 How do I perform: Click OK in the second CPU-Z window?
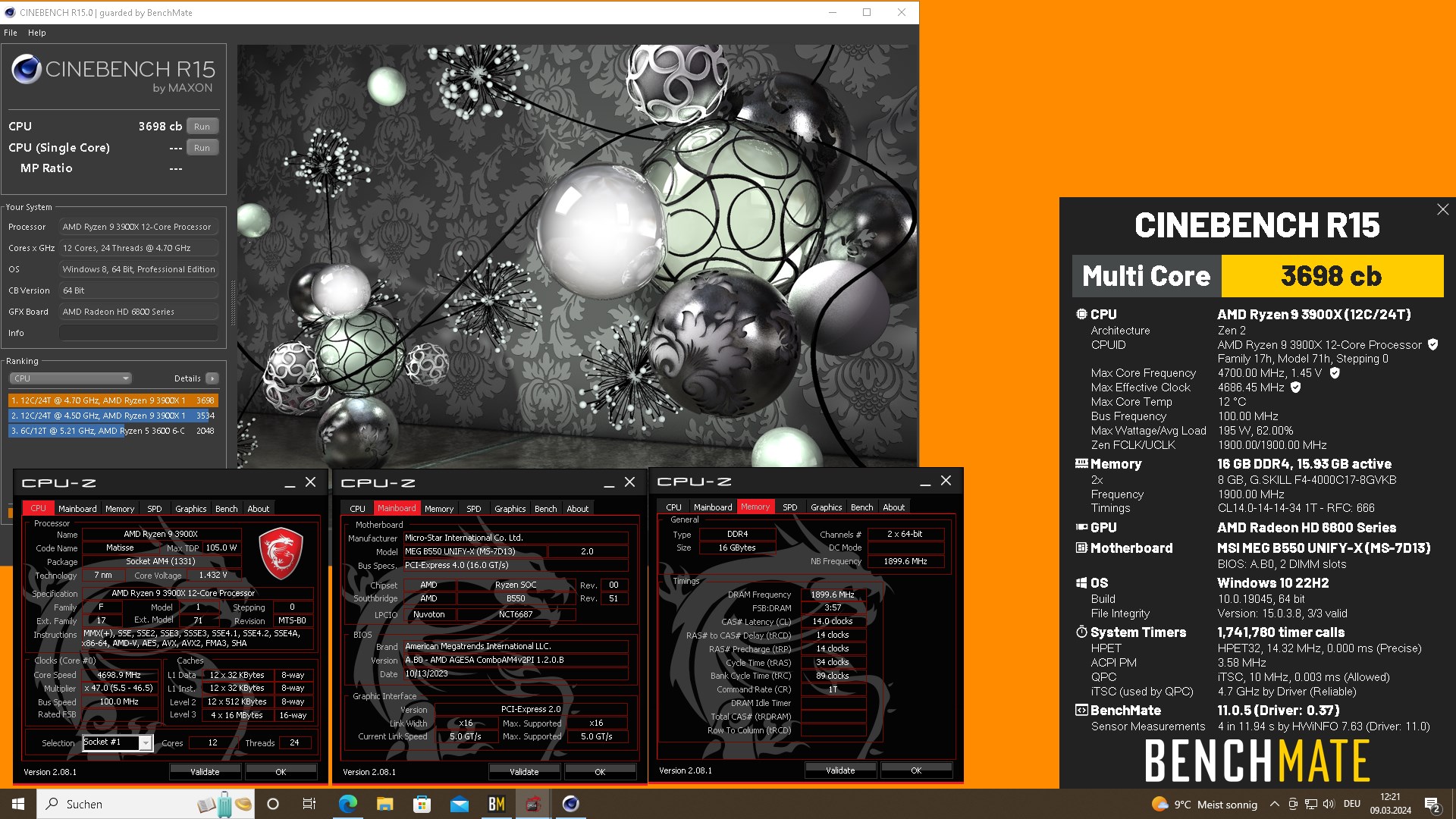600,772
